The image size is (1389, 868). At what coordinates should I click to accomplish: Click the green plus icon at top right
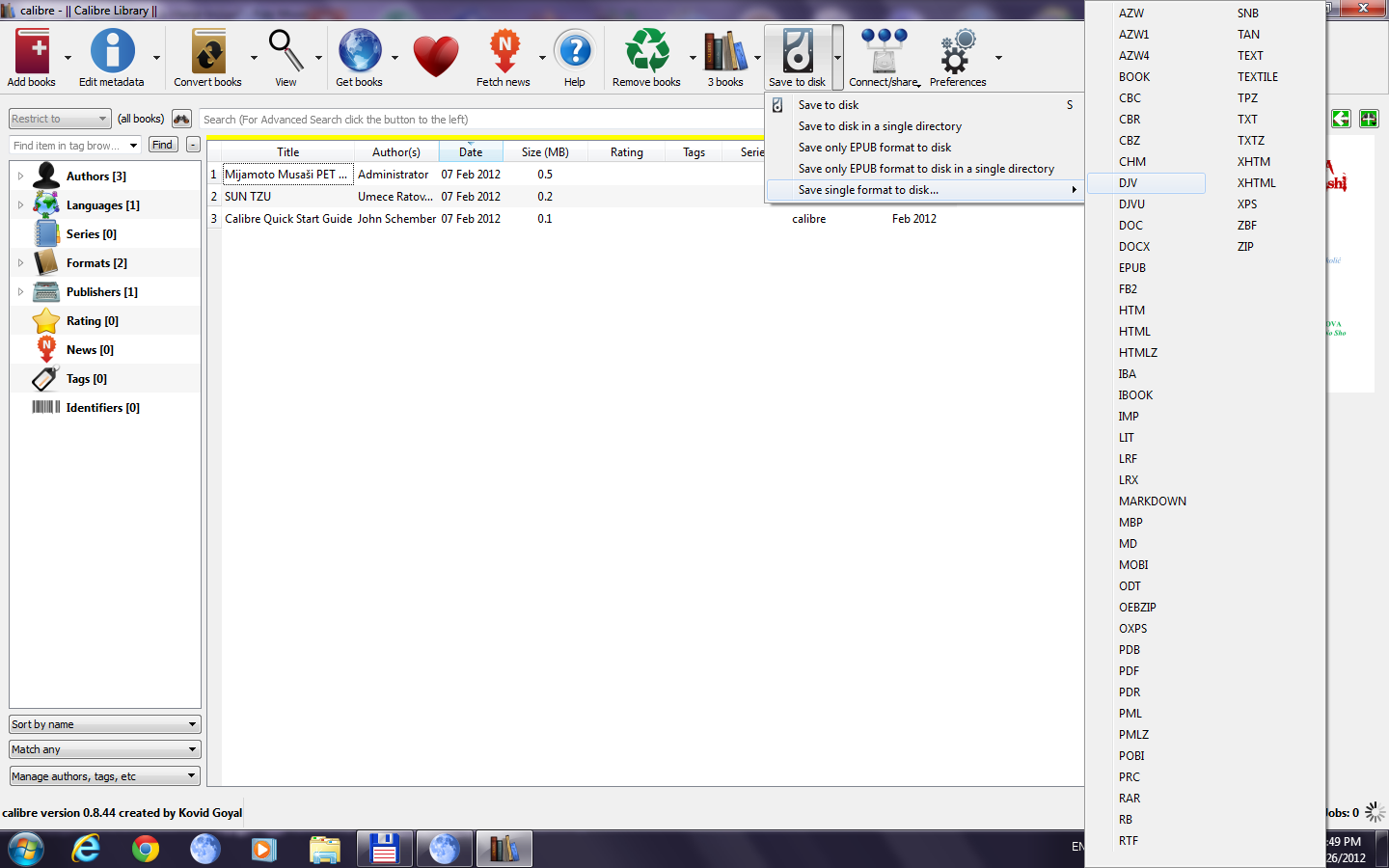(1369, 119)
